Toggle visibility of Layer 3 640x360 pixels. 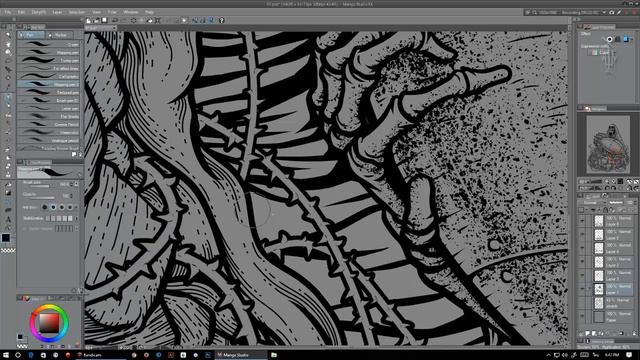582,275
